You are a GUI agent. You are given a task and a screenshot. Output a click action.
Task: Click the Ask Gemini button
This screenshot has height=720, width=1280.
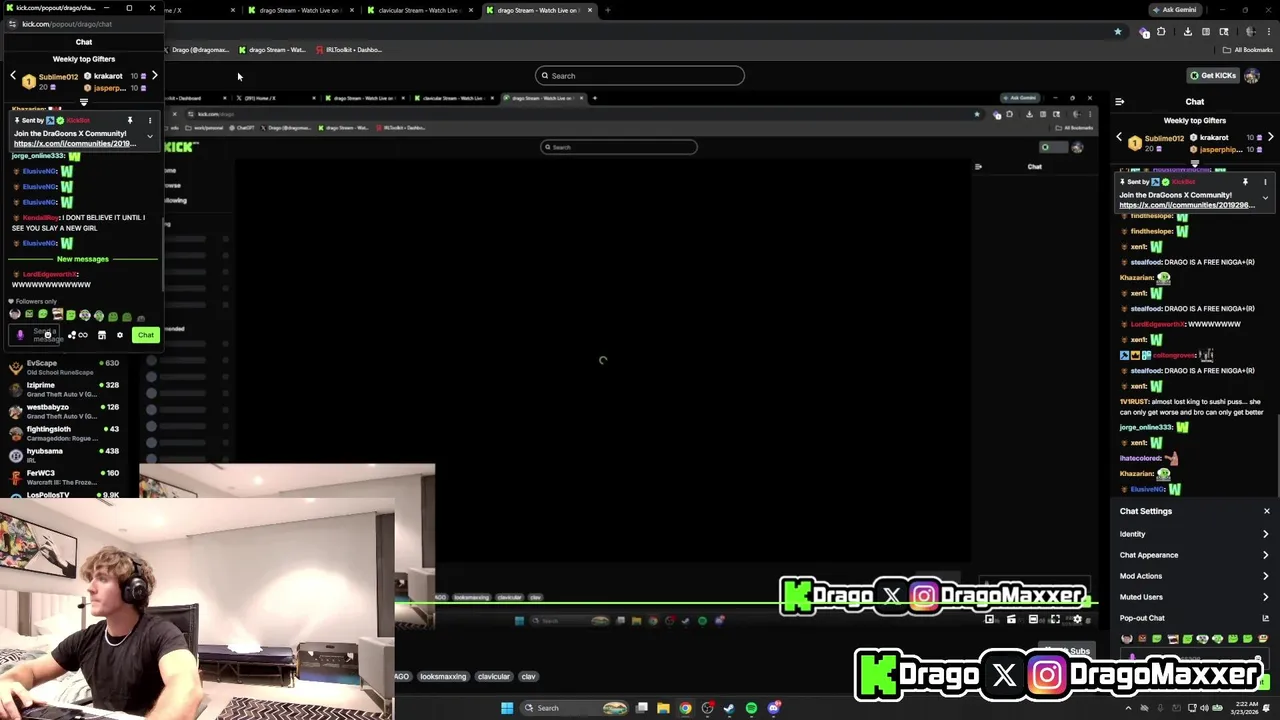click(1174, 10)
